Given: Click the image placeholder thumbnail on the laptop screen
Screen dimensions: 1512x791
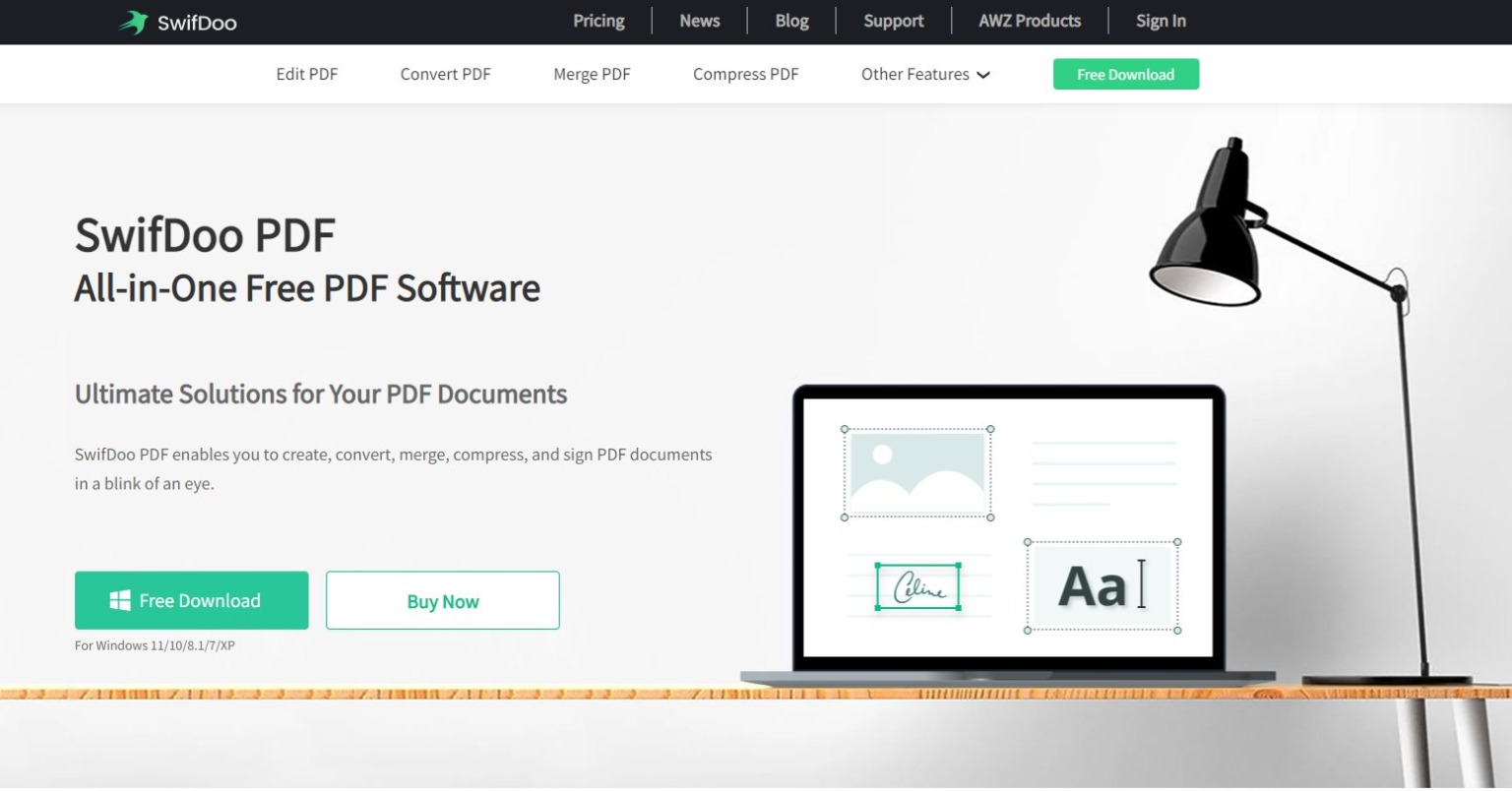Looking at the screenshot, I should (915, 472).
